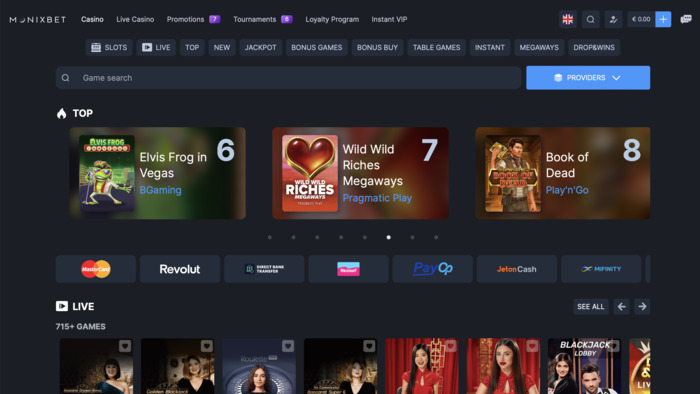The width and height of the screenshot is (700, 394).
Task: Click the blue plus deposit button
Action: [x=663, y=19]
